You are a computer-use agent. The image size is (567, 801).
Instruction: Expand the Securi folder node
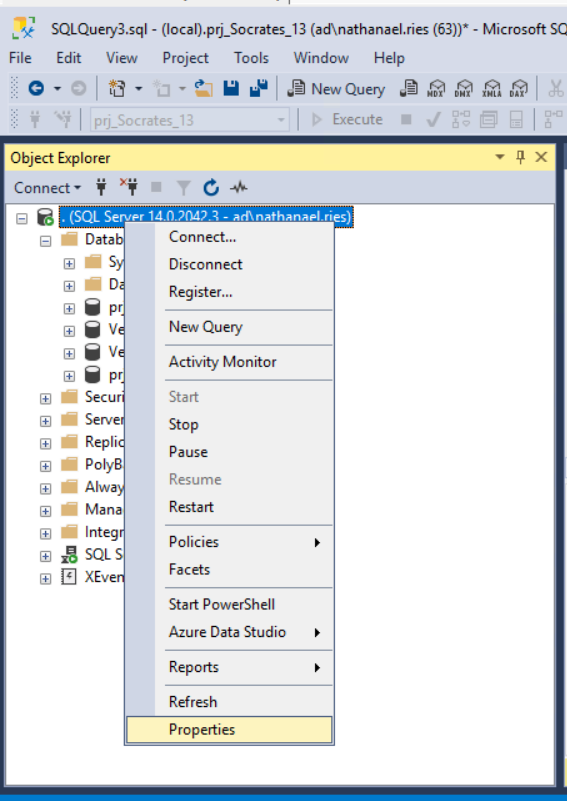pos(45,398)
